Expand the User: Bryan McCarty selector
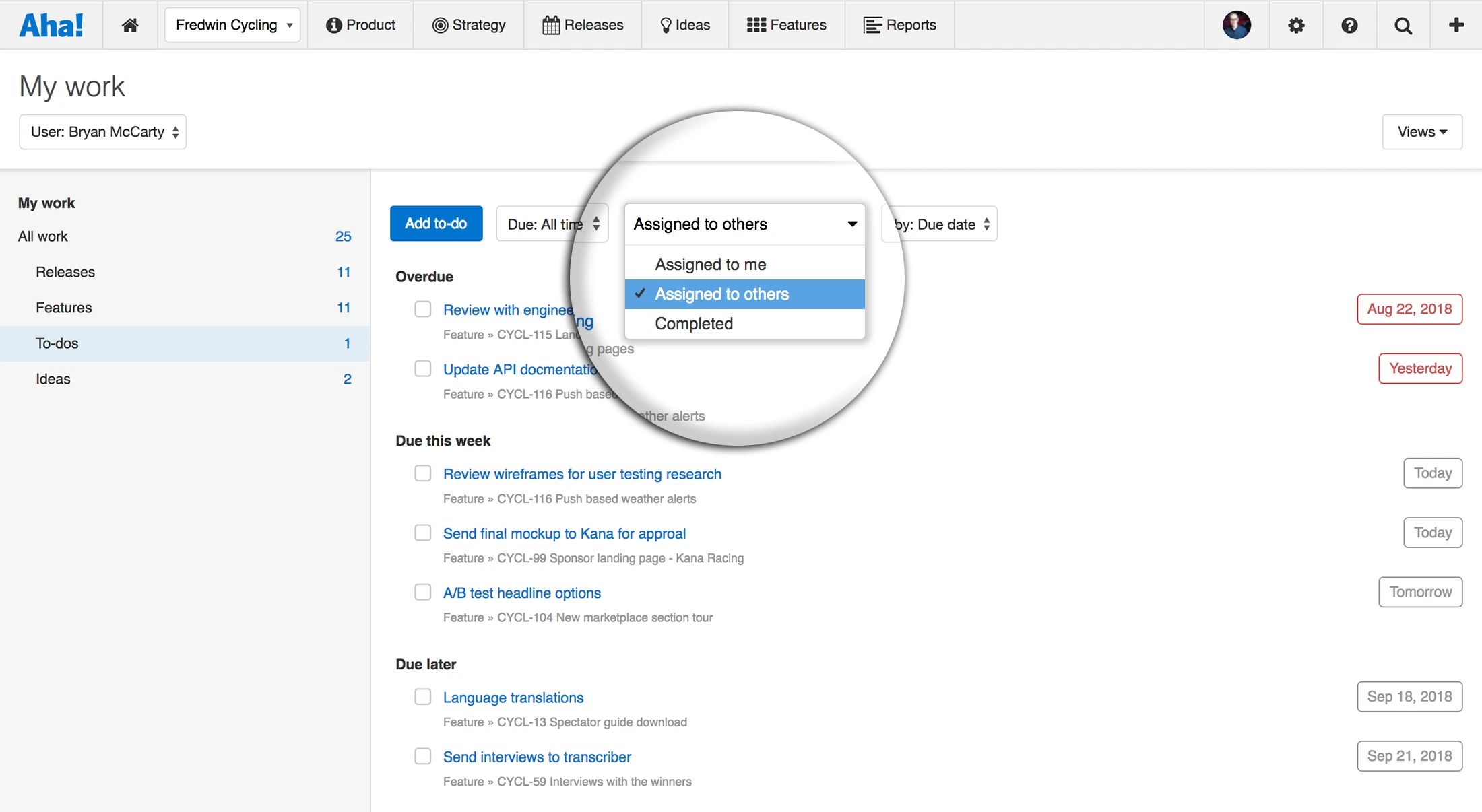 pyautogui.click(x=103, y=132)
